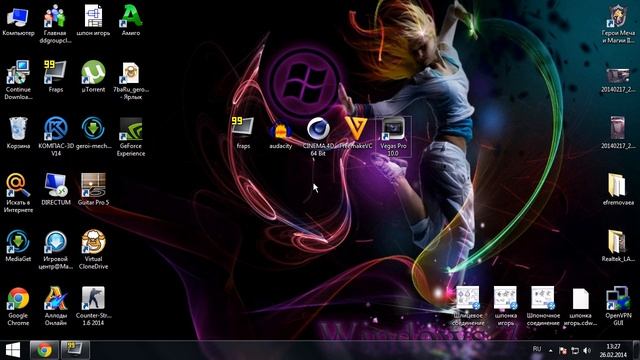Switch to Fraps in the taskbar
Viewport: 640px width, 360px height.
click(x=75, y=350)
